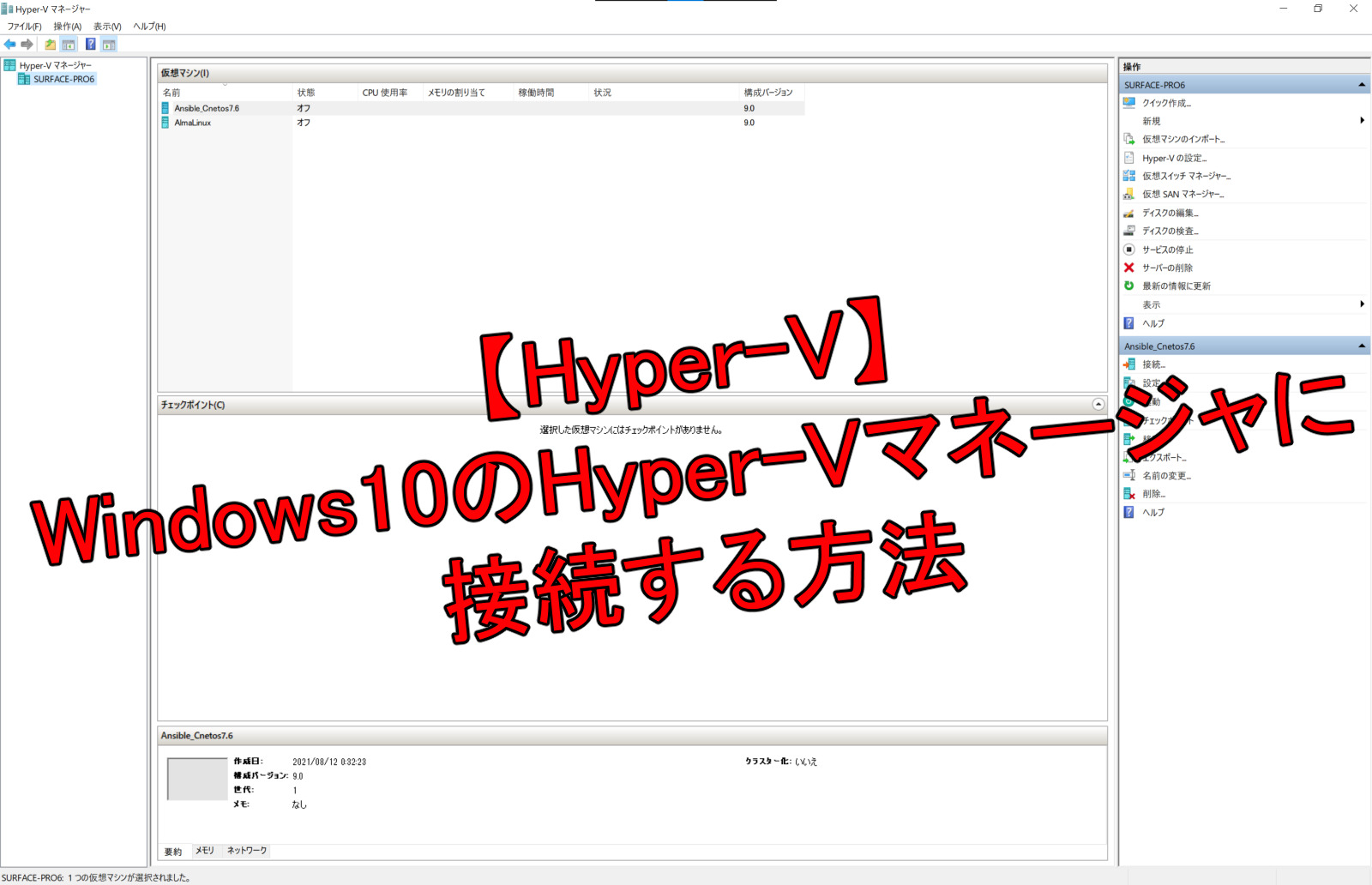The image size is (1372, 885).
Task: Click the 仮想 SAN マネージャー icon
Action: [x=1129, y=194]
